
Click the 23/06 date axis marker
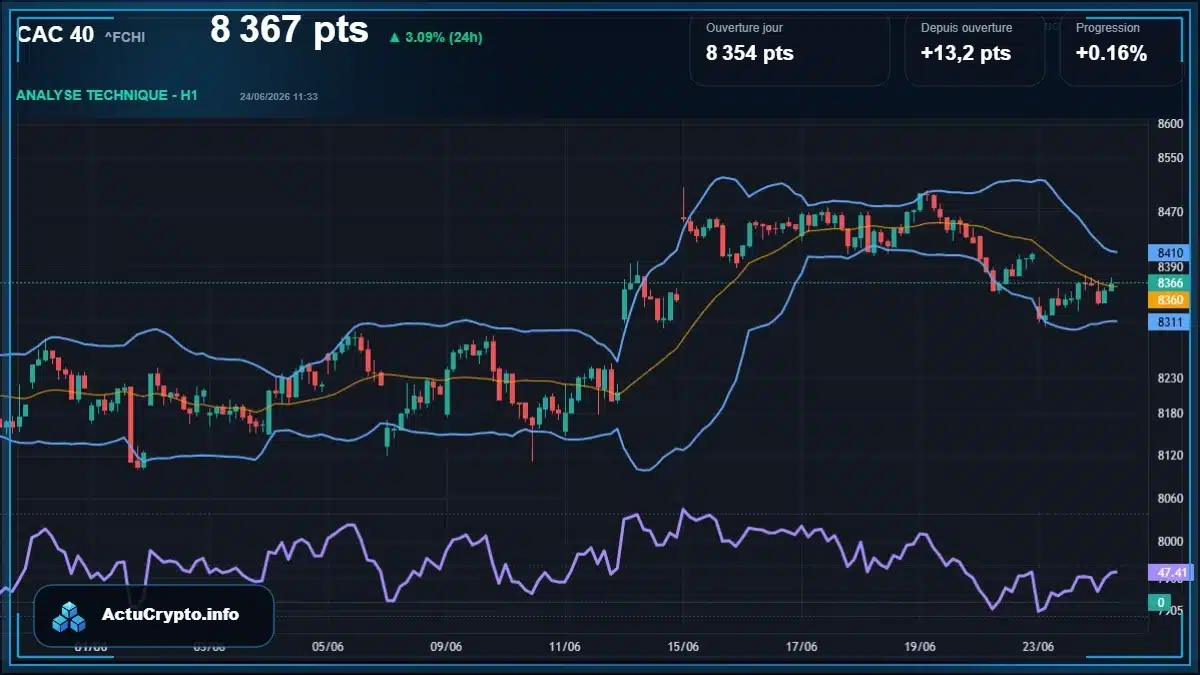(x=1038, y=647)
